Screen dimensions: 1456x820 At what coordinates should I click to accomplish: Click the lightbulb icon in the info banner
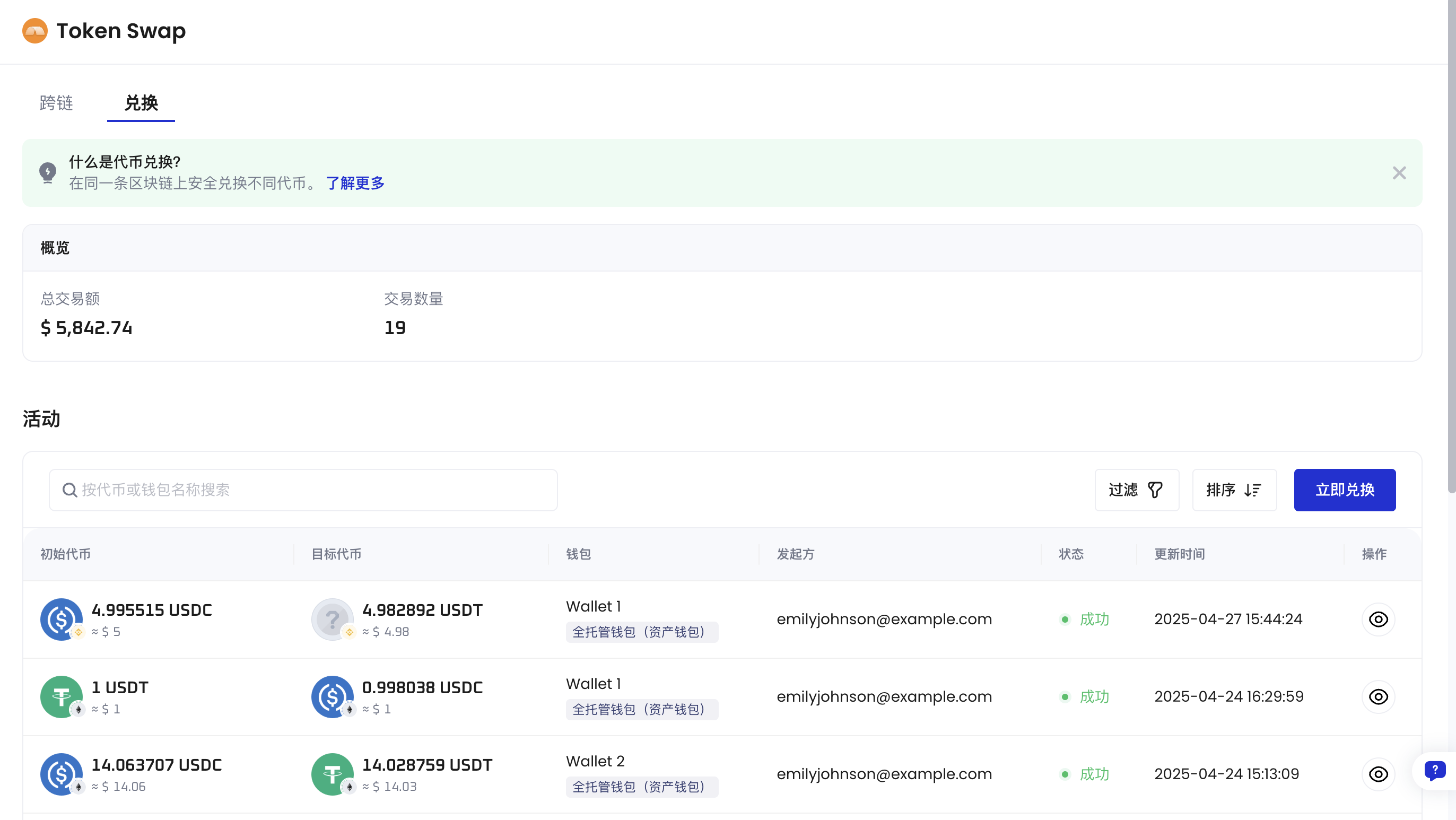[48, 172]
